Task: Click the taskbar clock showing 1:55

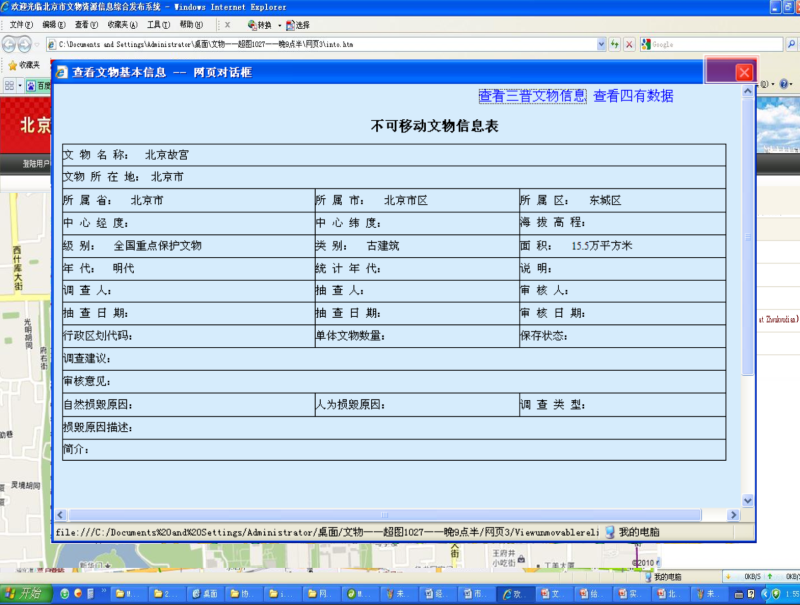Action: coord(792,593)
